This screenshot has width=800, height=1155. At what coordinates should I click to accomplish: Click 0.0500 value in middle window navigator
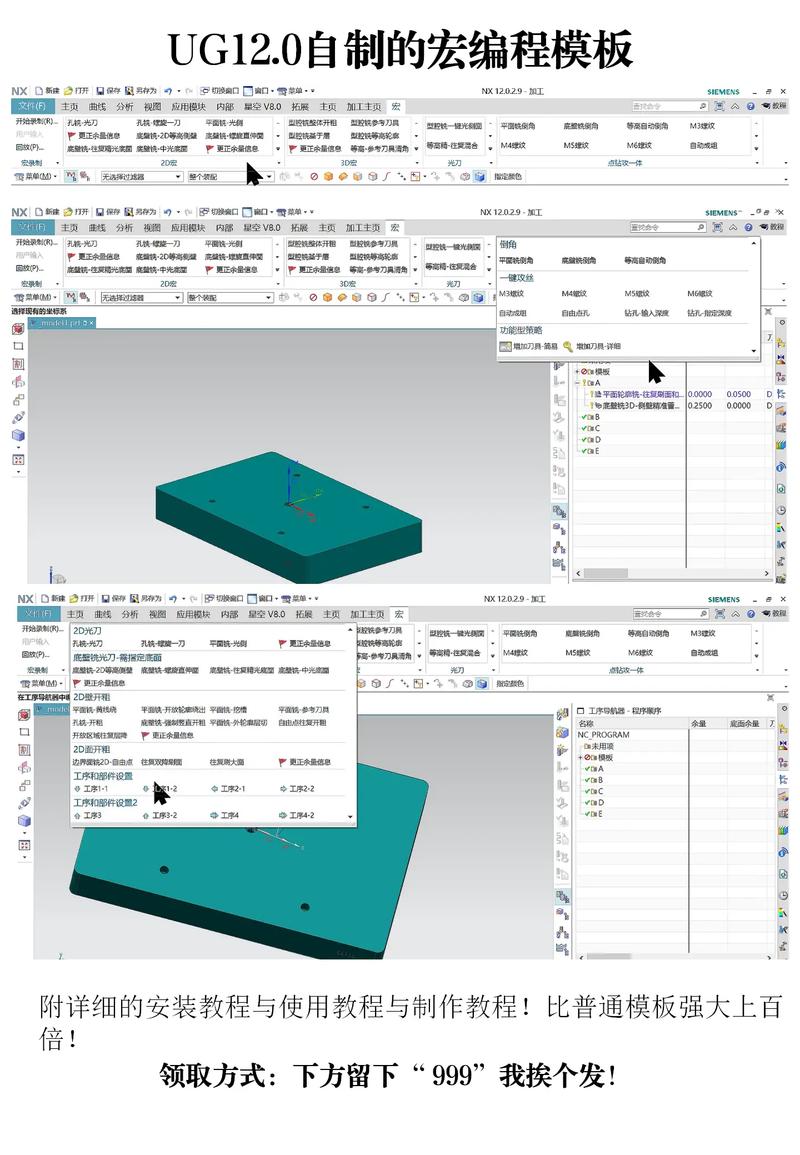[x=739, y=395]
